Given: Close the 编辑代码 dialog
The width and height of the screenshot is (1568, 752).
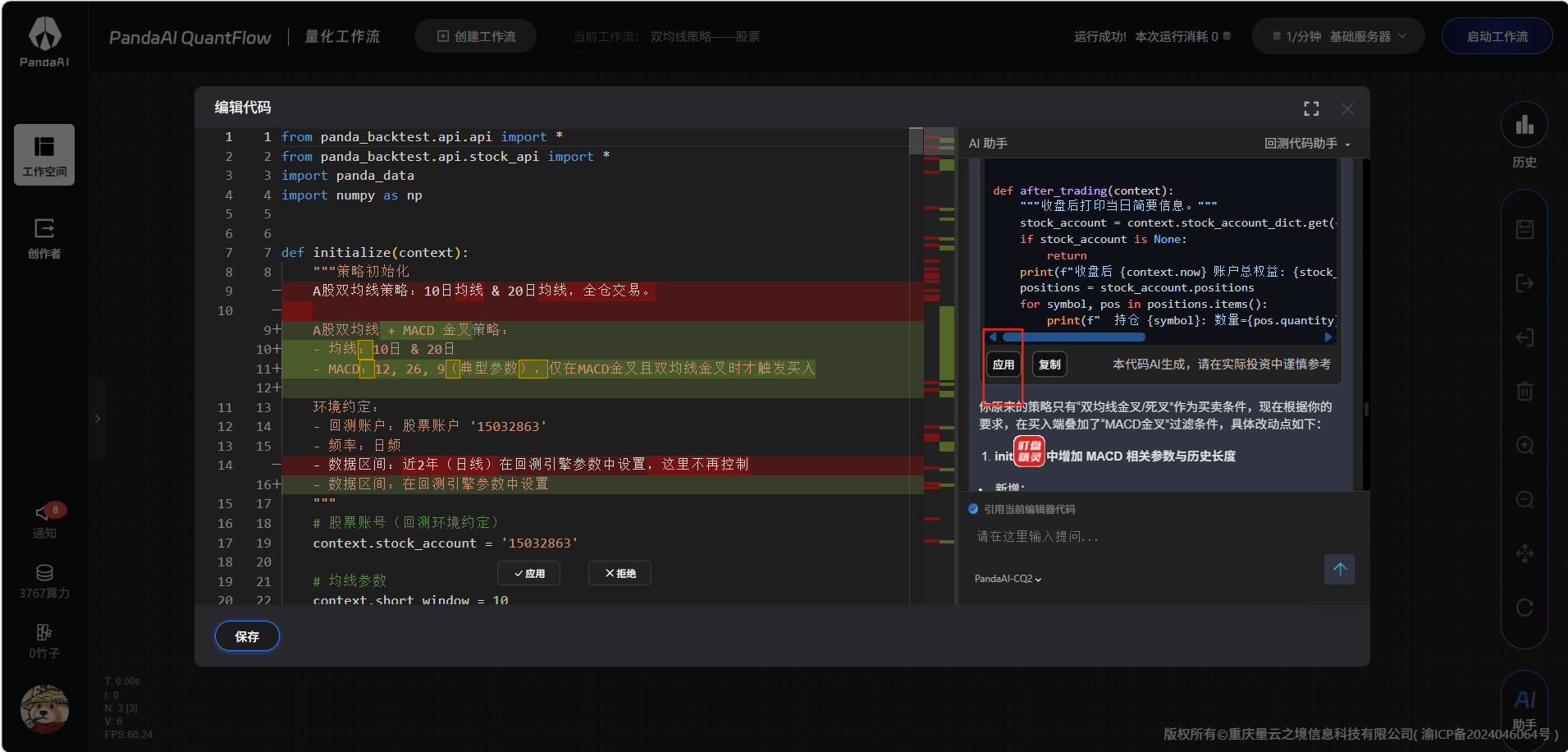Looking at the screenshot, I should (x=1347, y=108).
